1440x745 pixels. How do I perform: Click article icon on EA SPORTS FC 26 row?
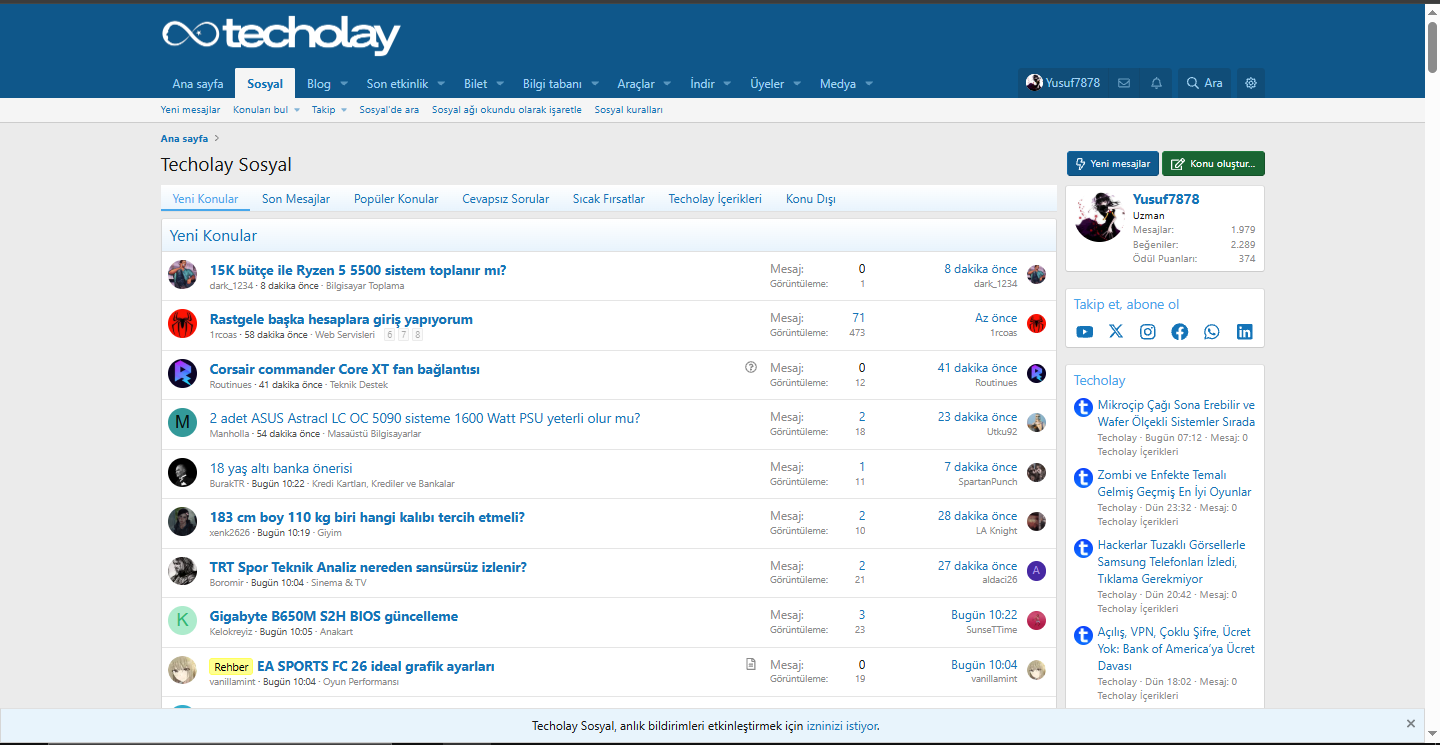(x=751, y=664)
